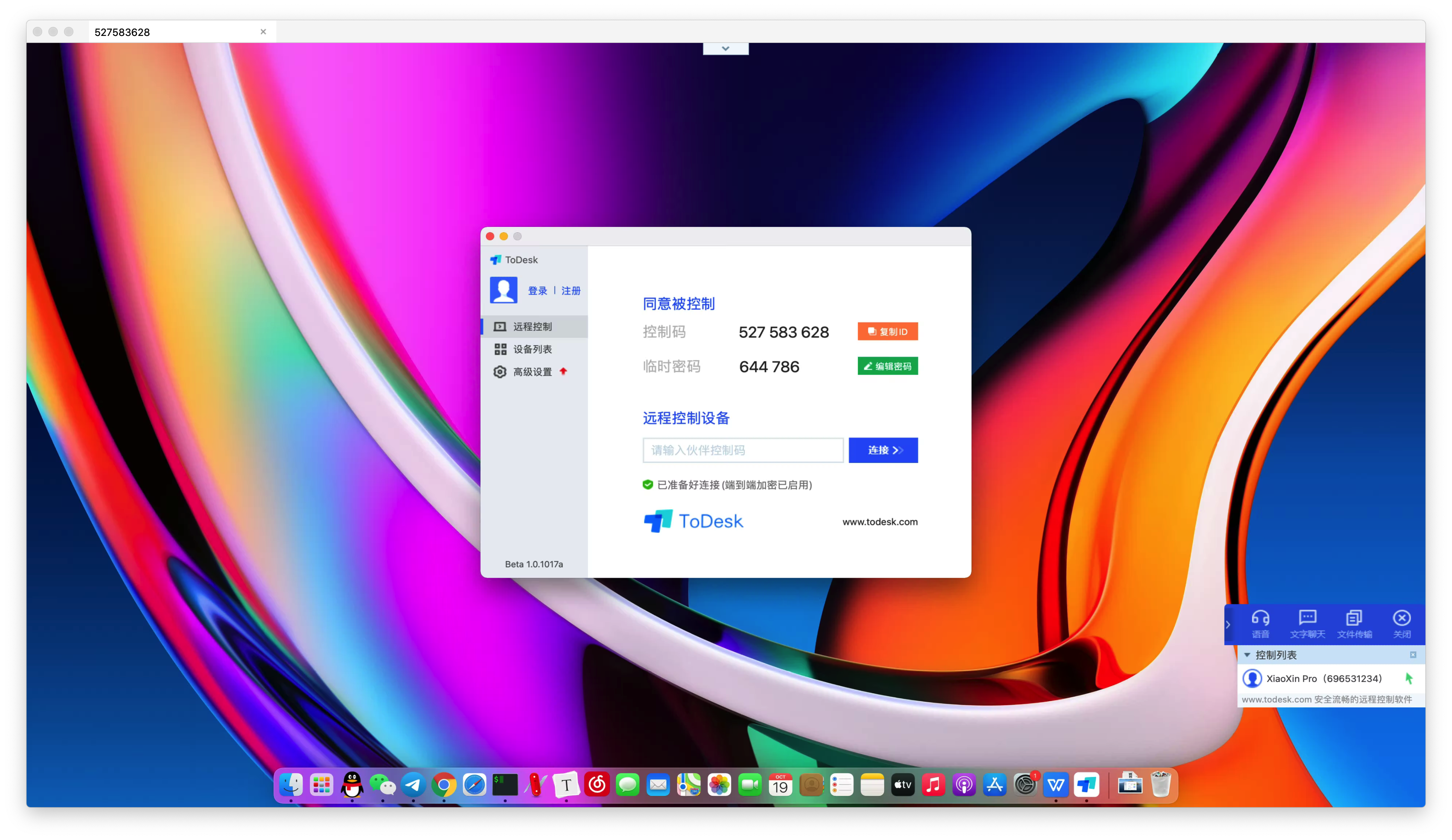The height and width of the screenshot is (840, 1452).
Task: Open Music from the Dock
Action: click(933, 784)
